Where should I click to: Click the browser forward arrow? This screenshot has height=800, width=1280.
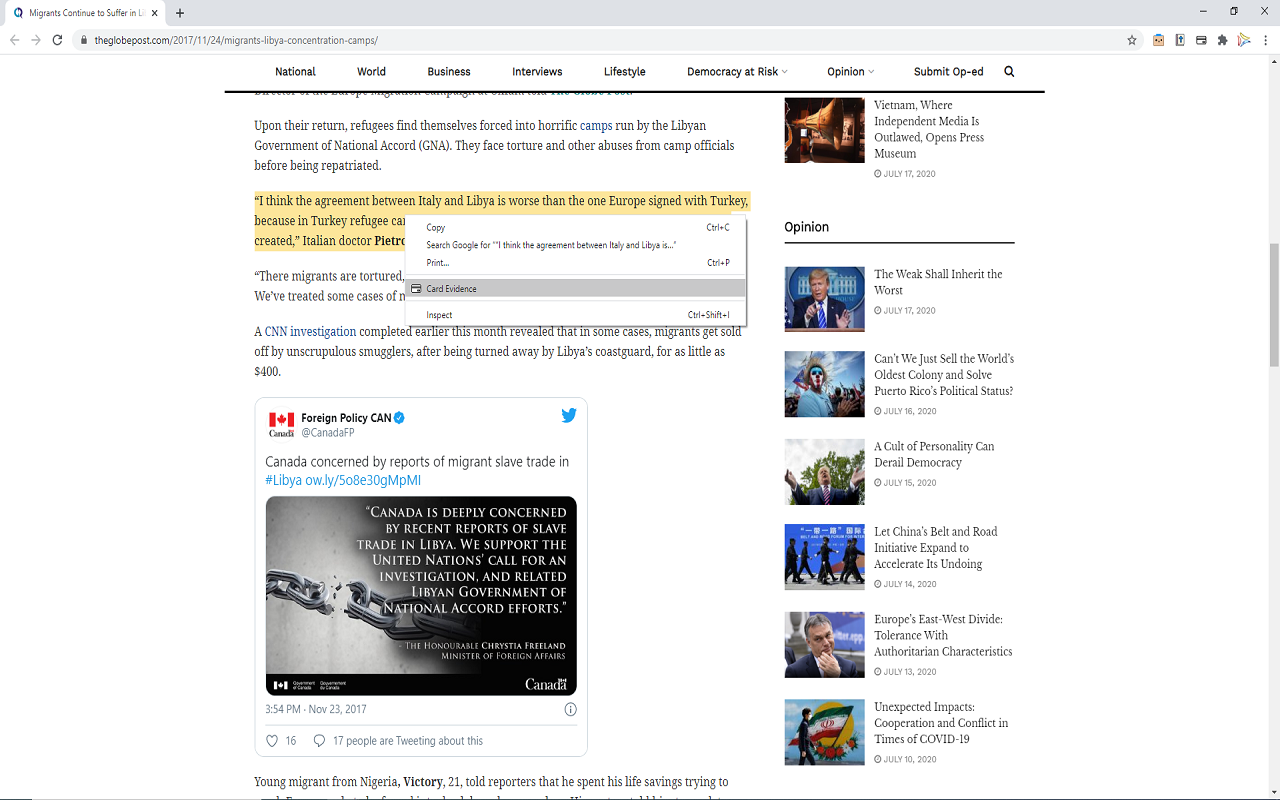click(x=36, y=40)
